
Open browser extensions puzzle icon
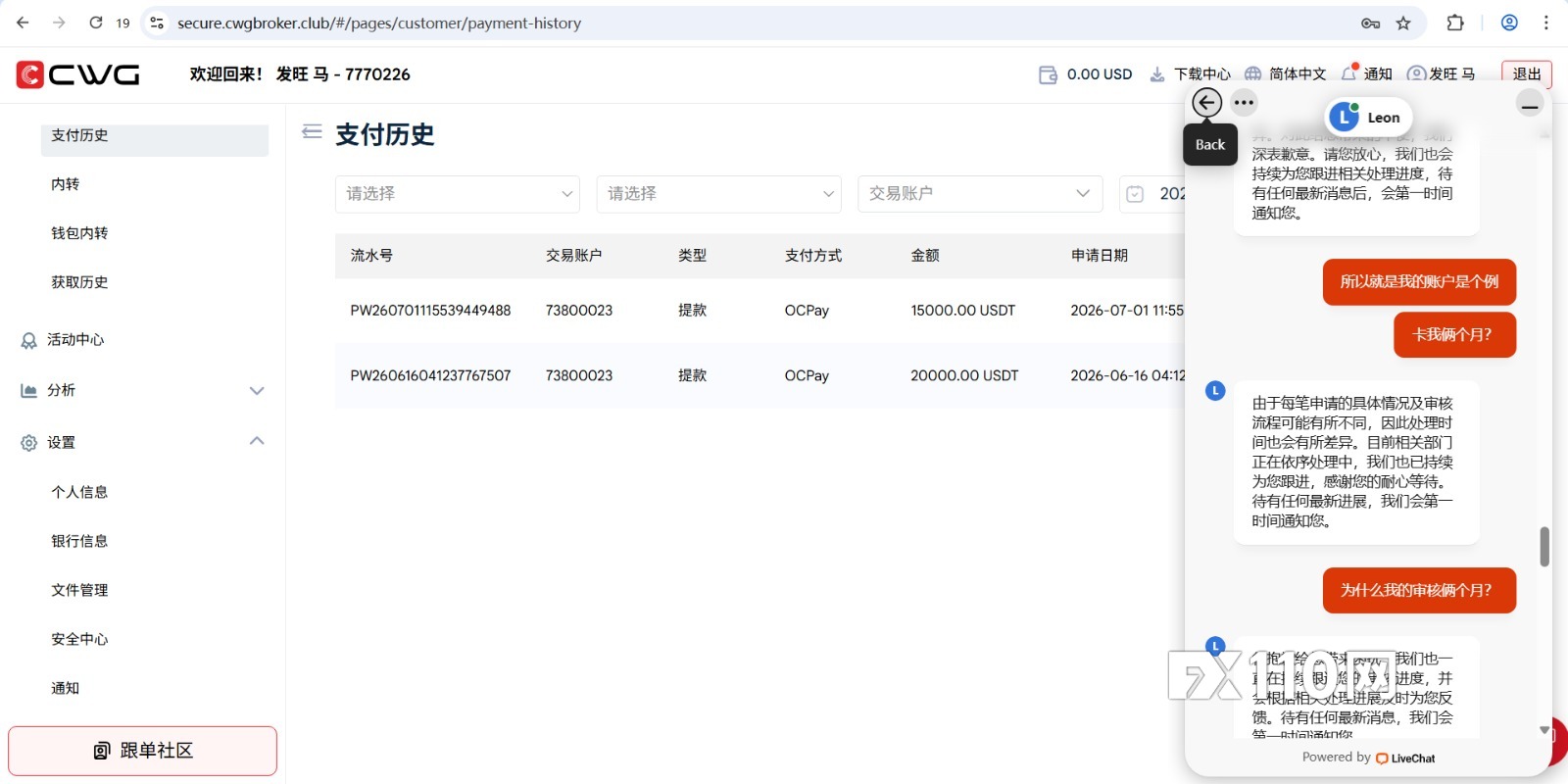click(x=1455, y=23)
